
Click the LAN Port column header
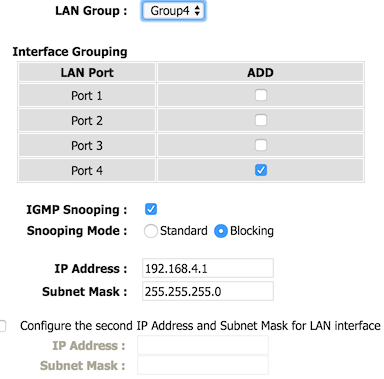coord(87,72)
